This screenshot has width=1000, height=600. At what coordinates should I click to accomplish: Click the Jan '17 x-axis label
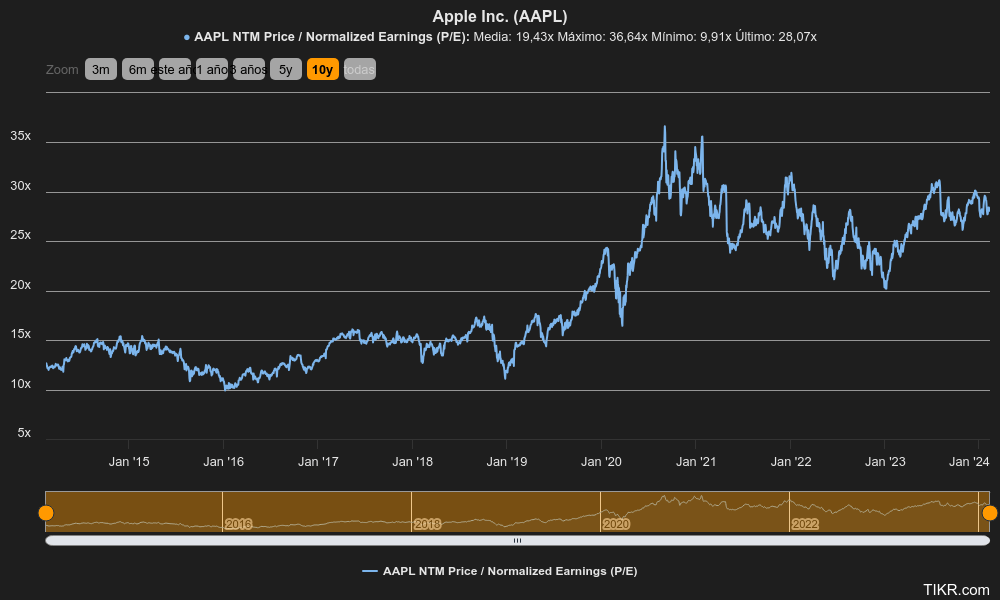pos(318,462)
